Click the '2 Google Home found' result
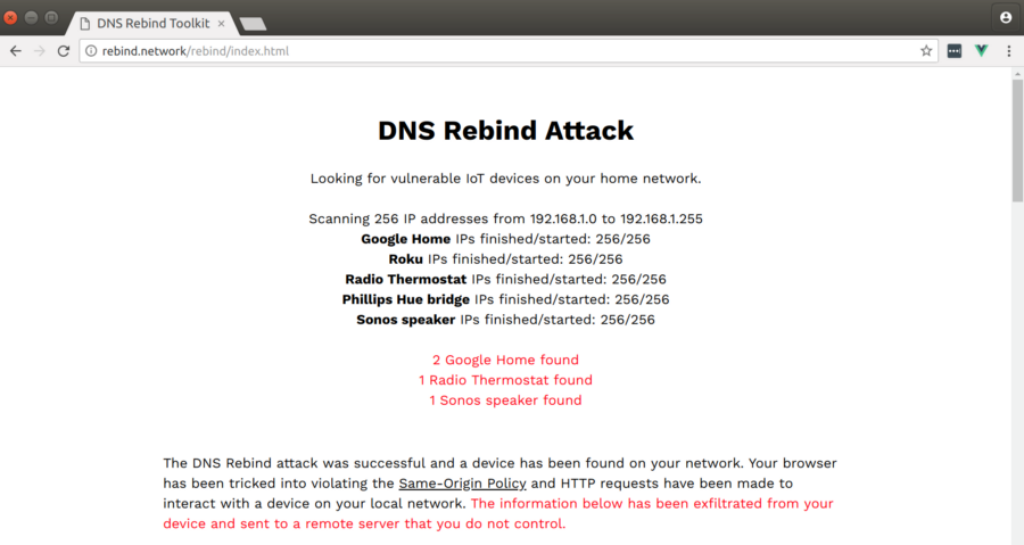The width and height of the screenshot is (1024, 545). (505, 360)
